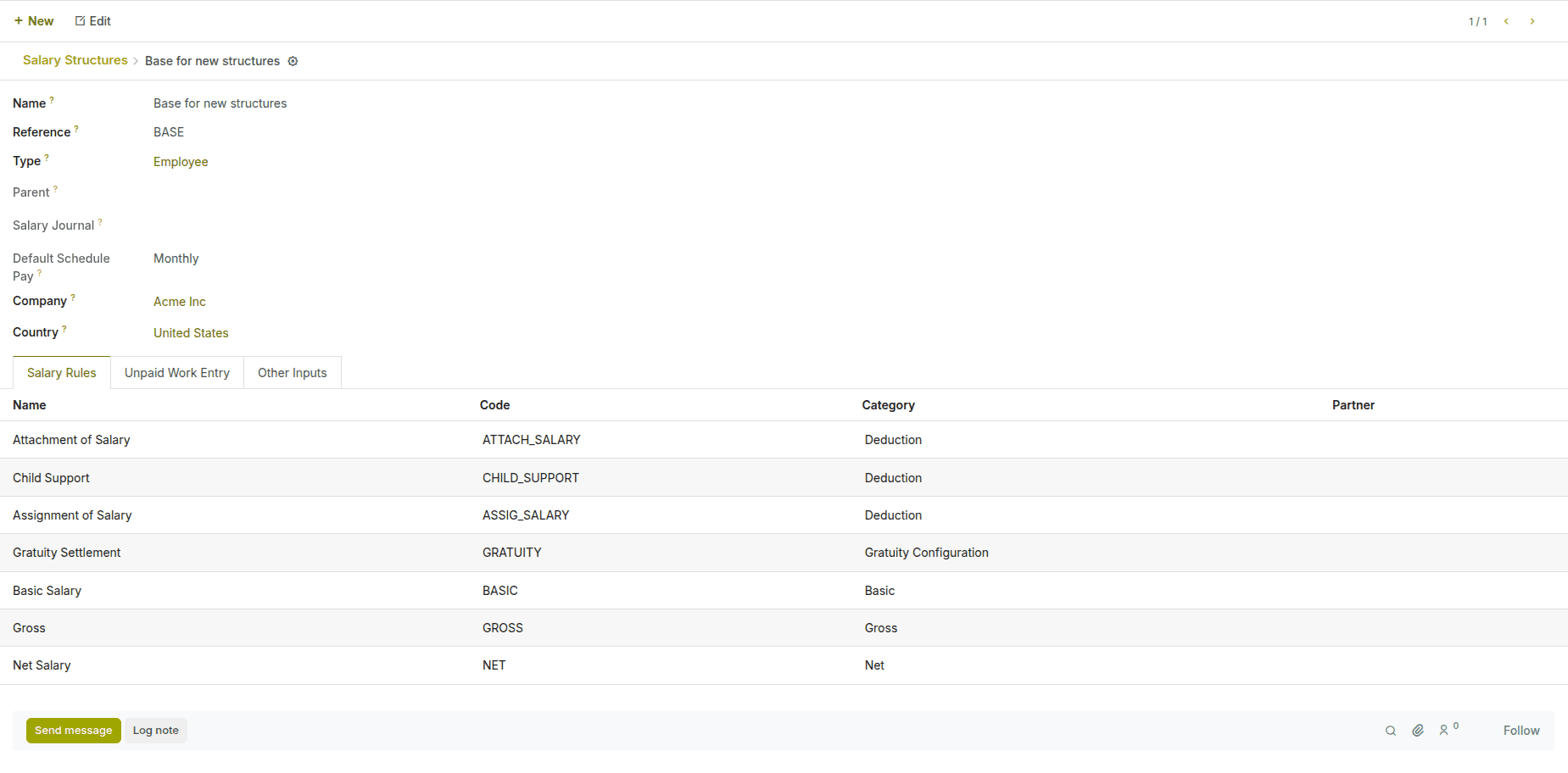The image size is (1568, 773).
Task: Show help tooltip beside the Reference field
Action: coord(76,127)
